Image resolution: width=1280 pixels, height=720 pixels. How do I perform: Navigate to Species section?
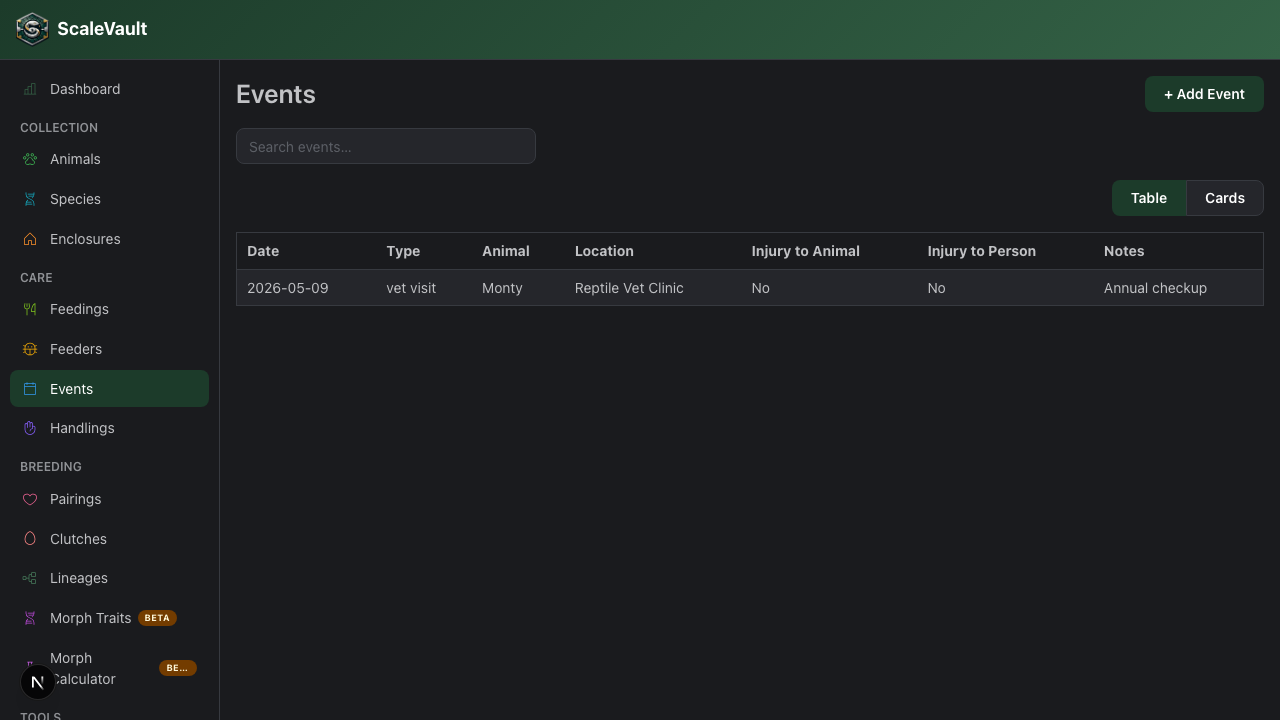[x=109, y=199]
